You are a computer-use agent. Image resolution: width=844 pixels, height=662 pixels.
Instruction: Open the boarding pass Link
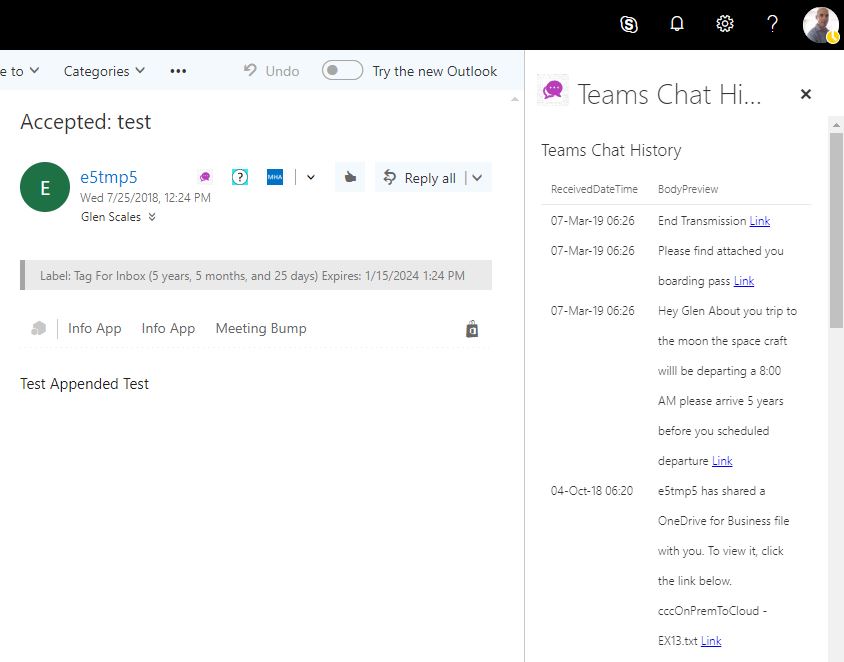click(x=744, y=281)
